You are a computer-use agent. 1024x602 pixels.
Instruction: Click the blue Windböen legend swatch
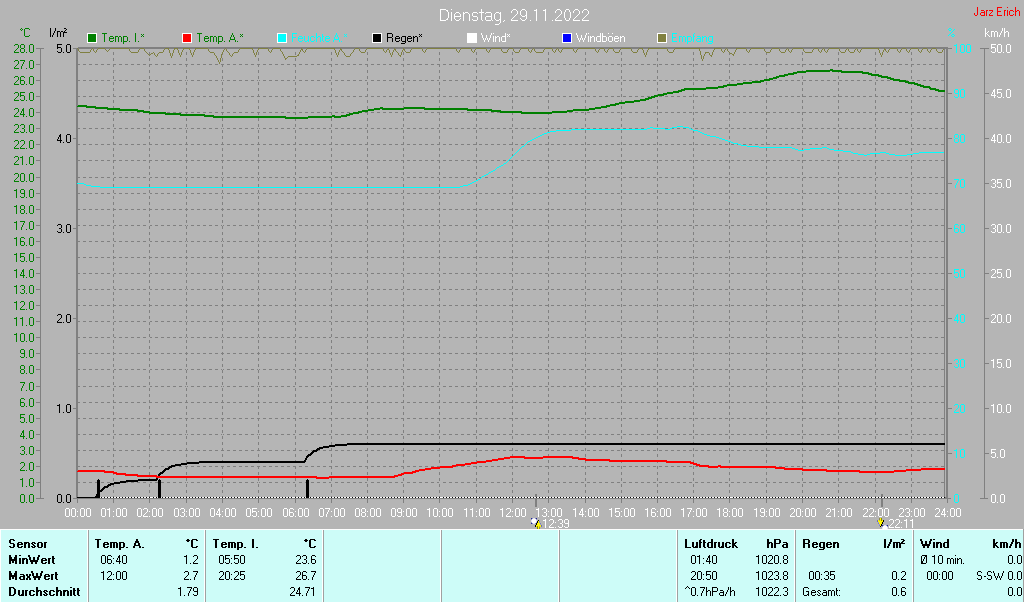click(x=567, y=38)
